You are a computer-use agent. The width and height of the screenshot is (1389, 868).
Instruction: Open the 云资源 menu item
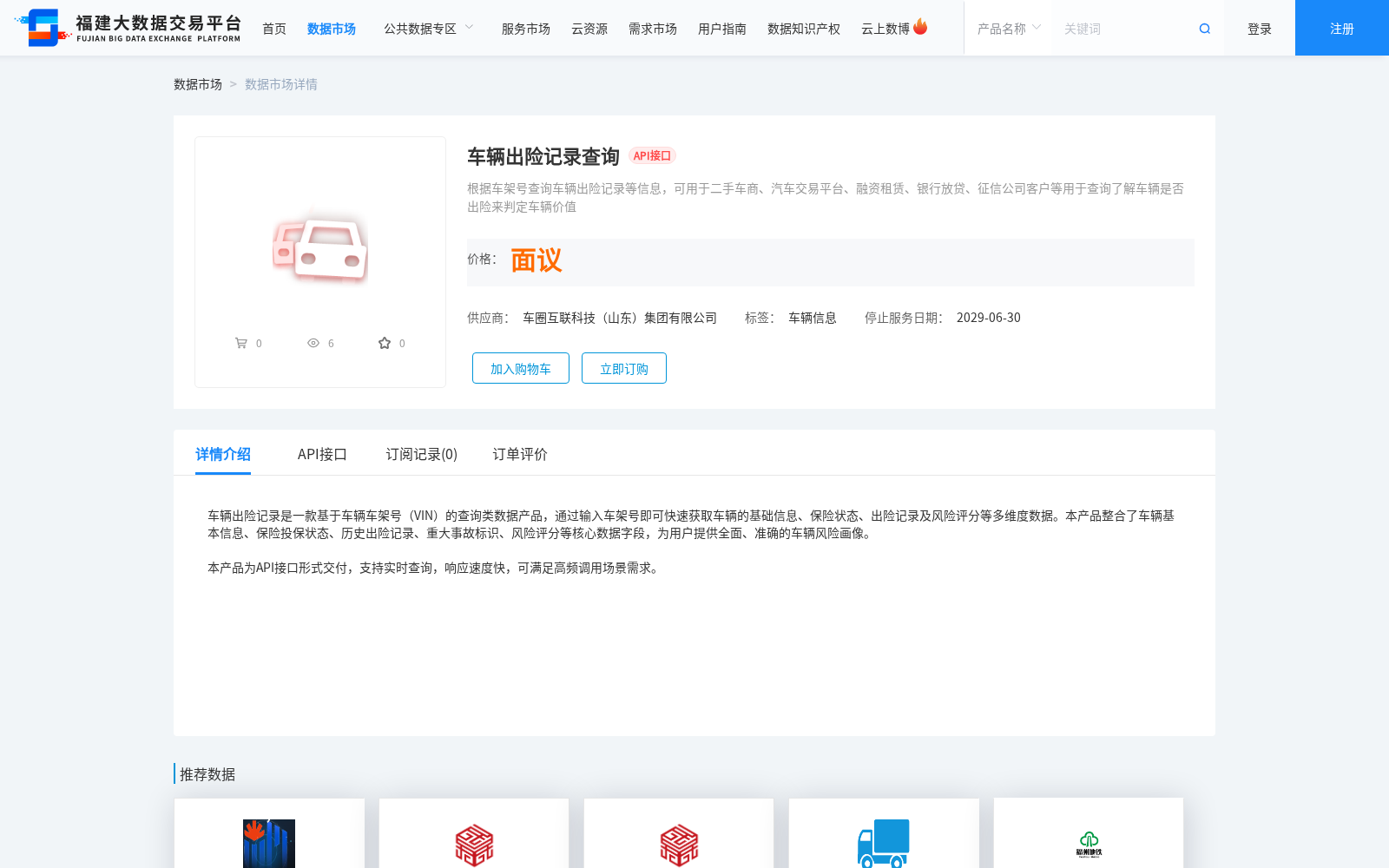coord(589,29)
